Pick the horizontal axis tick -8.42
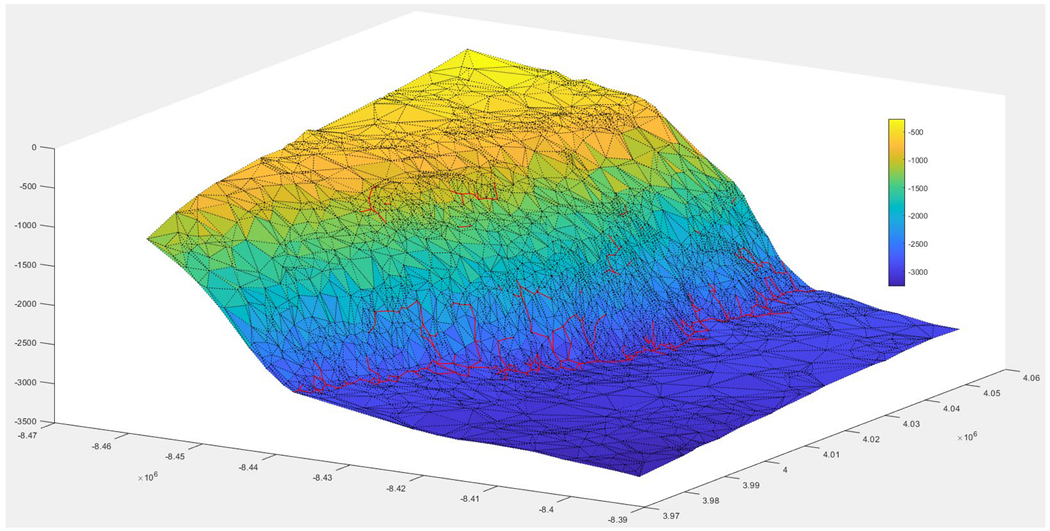The height and width of the screenshot is (531, 1050). coord(396,489)
